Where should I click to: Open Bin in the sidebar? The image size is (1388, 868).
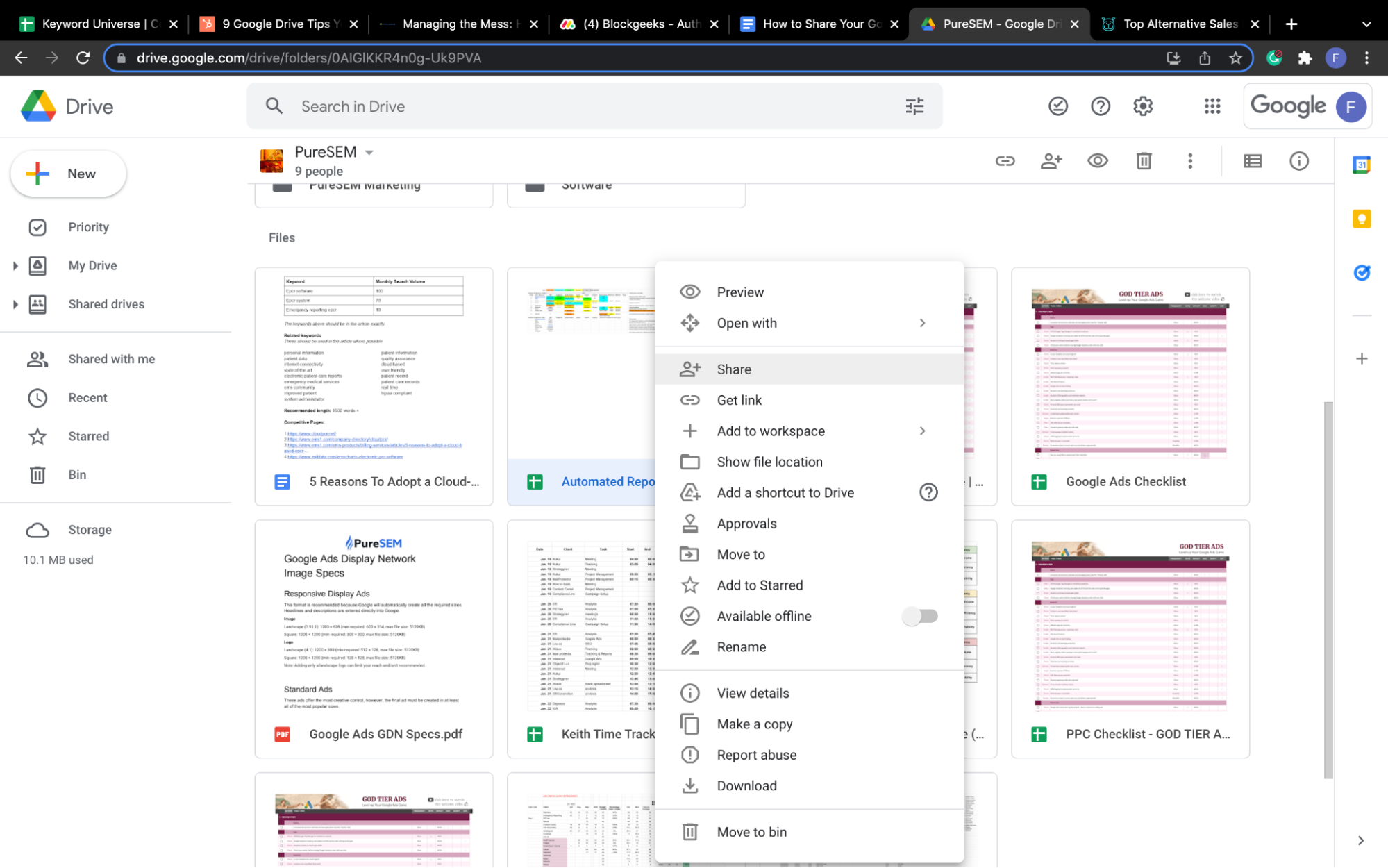pyautogui.click(x=77, y=474)
